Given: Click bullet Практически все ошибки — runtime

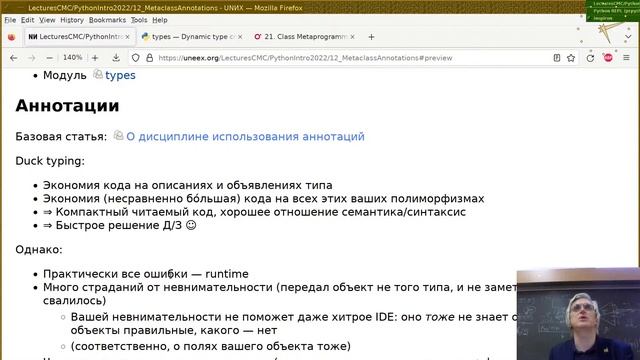Looking at the screenshot, I should click(145, 274).
